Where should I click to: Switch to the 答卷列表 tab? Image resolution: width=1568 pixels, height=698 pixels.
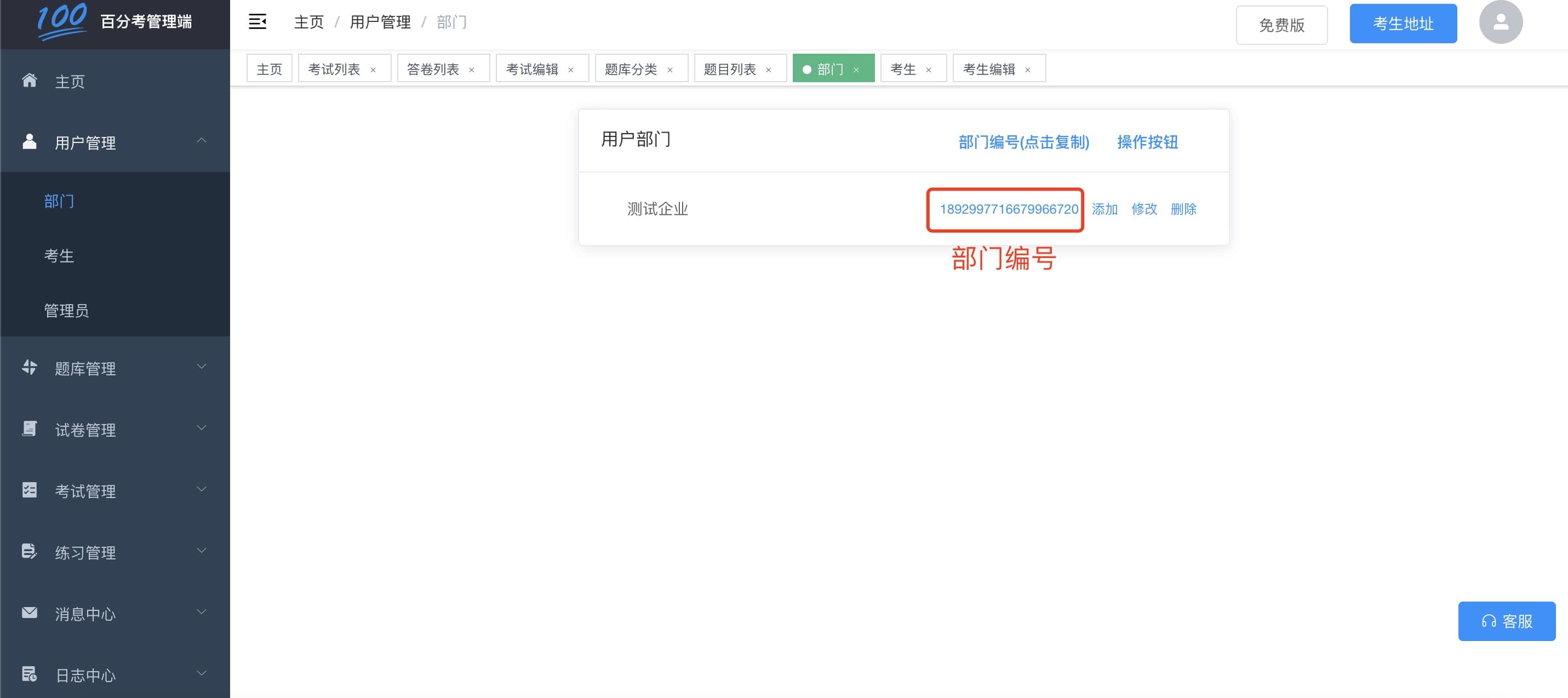pyautogui.click(x=433, y=70)
